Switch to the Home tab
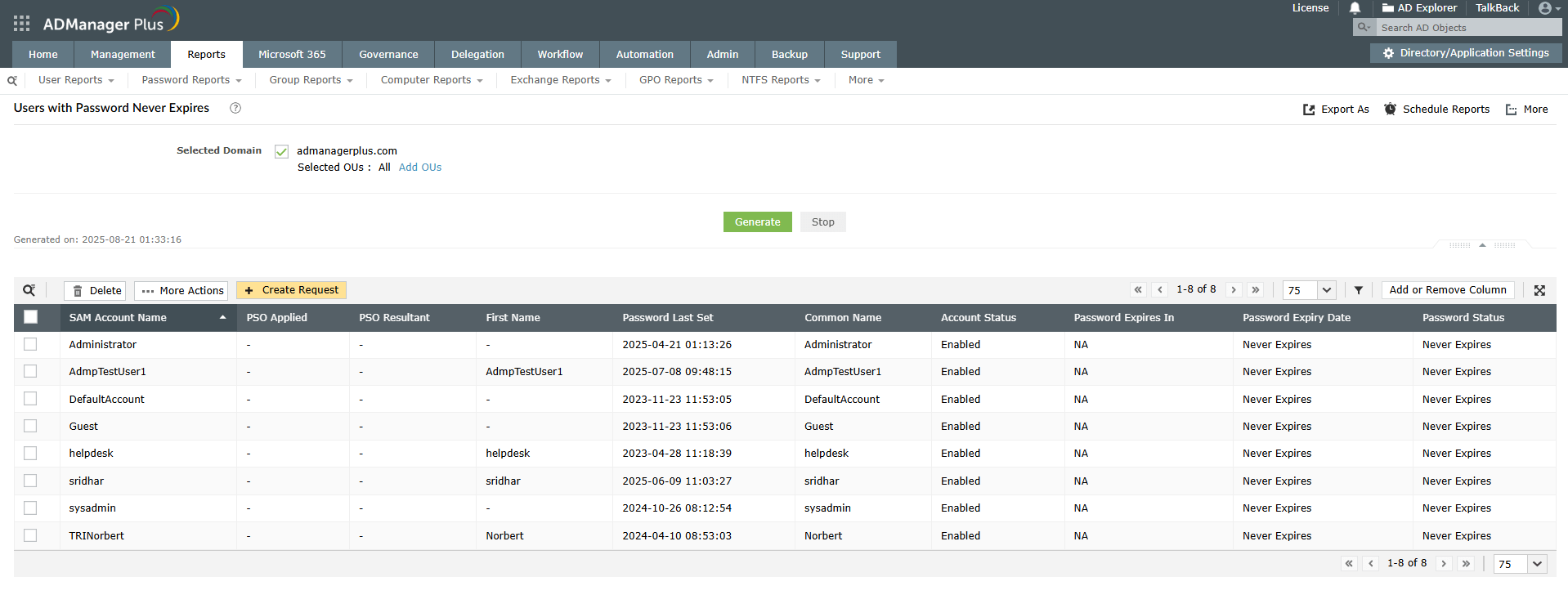 click(x=43, y=55)
